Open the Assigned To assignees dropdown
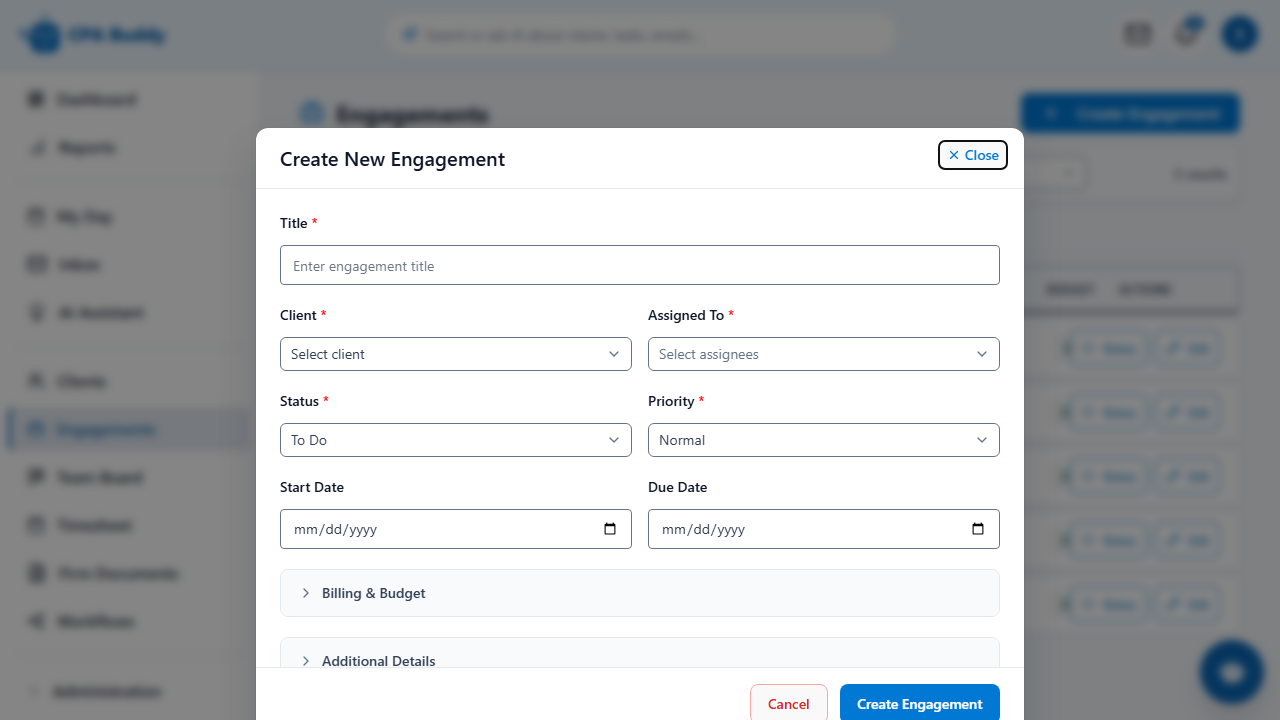 point(824,354)
